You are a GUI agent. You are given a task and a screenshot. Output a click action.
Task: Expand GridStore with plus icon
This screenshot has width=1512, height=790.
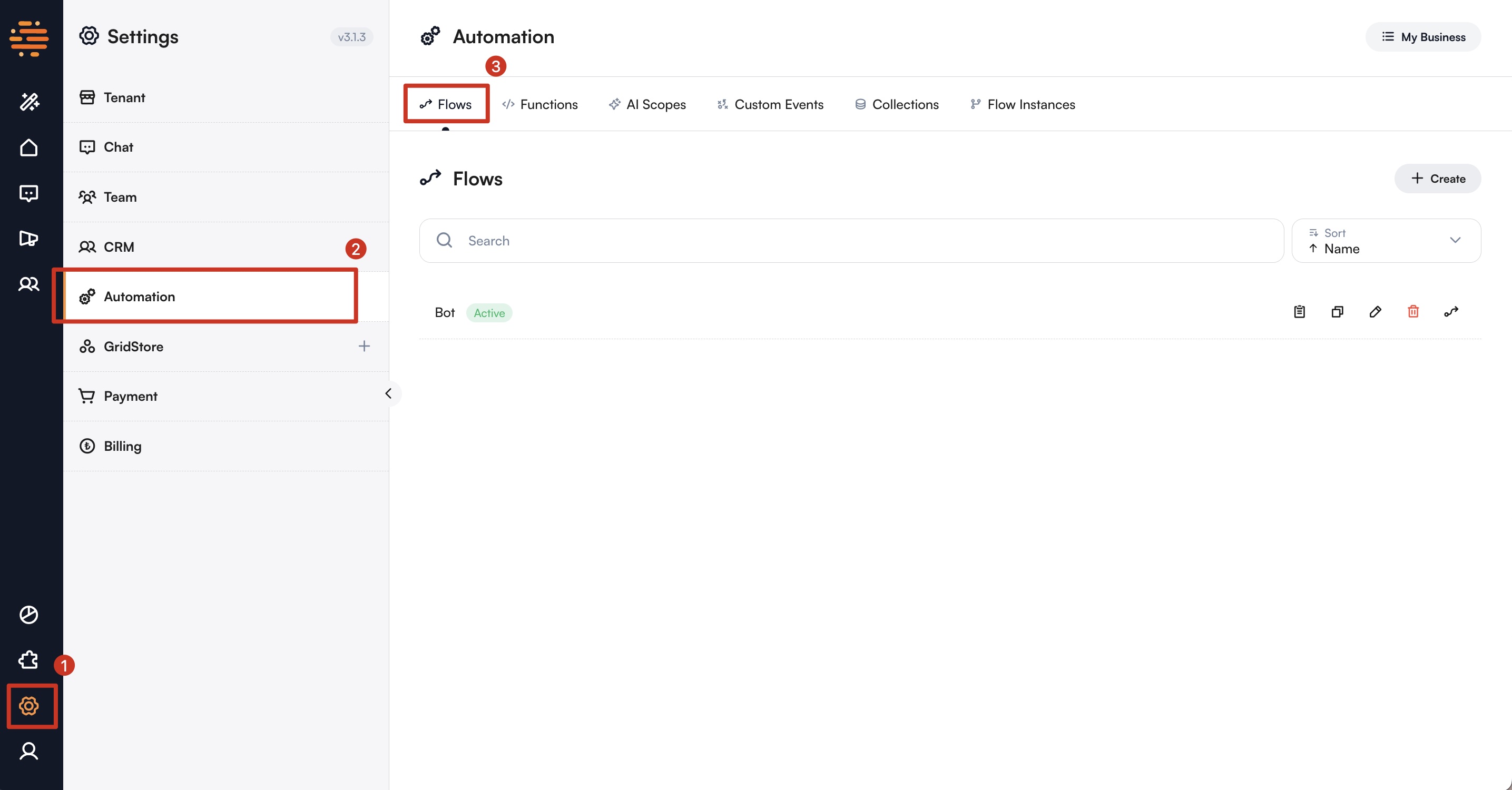pos(364,347)
